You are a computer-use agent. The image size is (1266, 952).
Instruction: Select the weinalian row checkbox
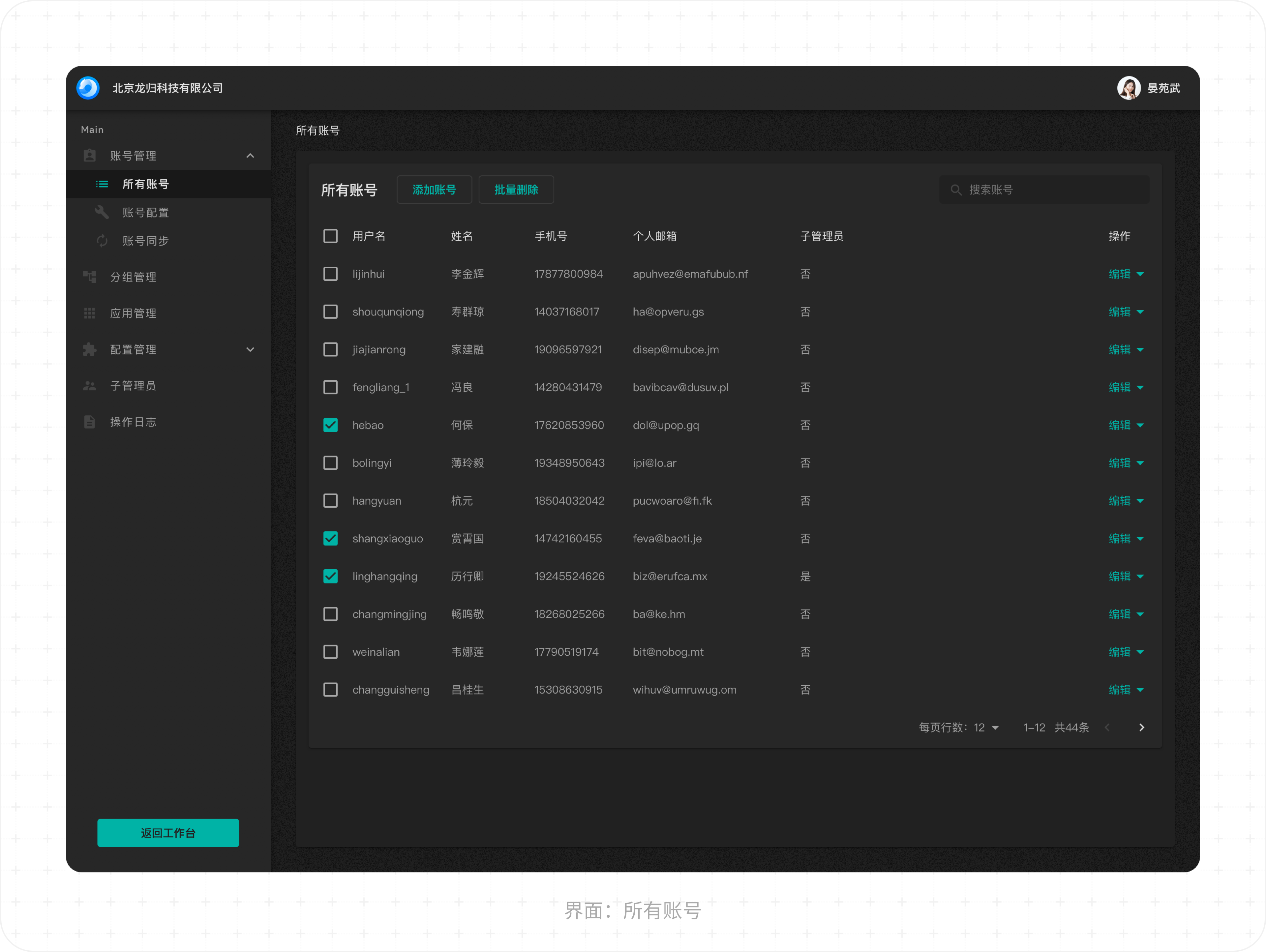(330, 652)
